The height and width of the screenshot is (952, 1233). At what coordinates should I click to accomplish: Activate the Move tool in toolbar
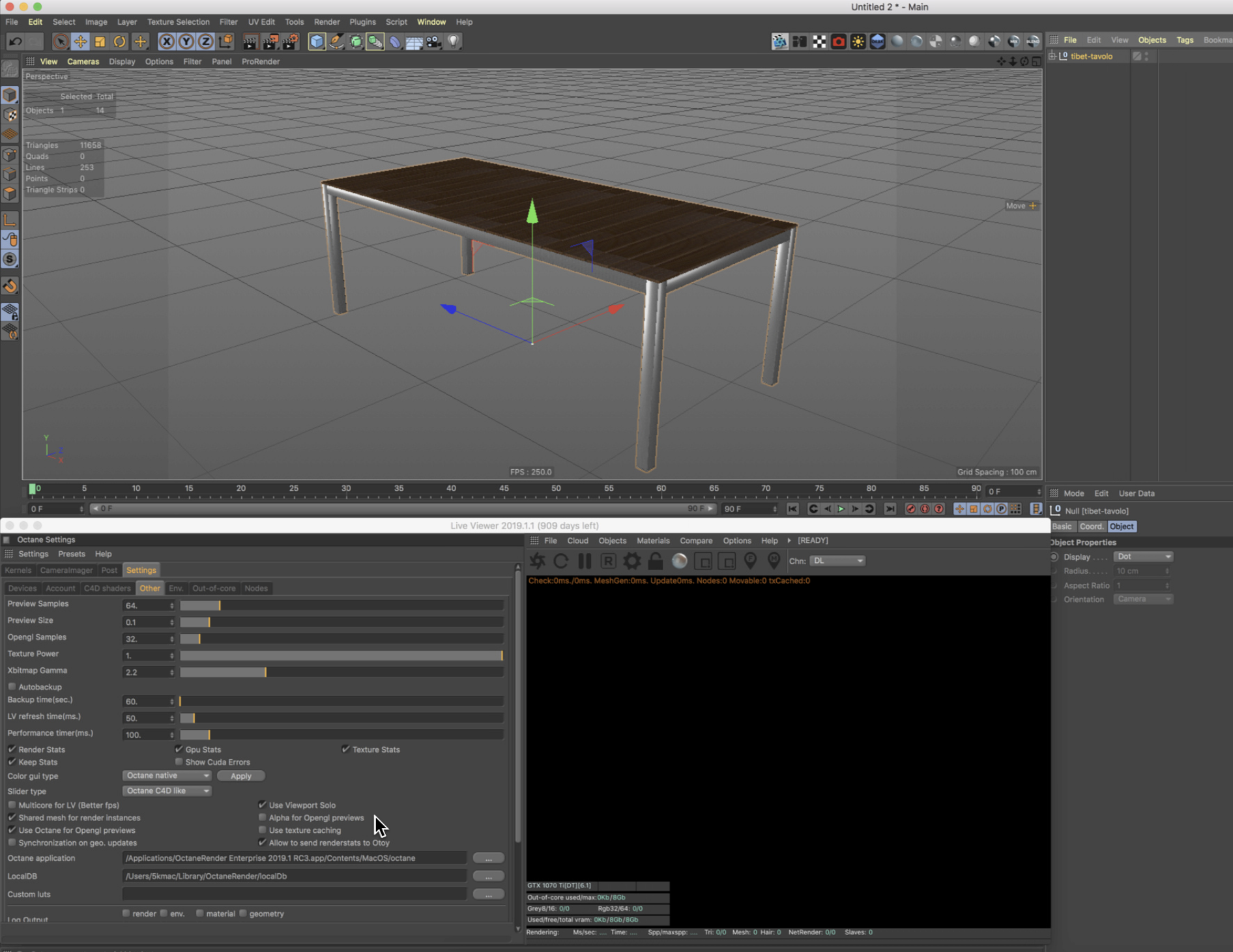click(80, 42)
